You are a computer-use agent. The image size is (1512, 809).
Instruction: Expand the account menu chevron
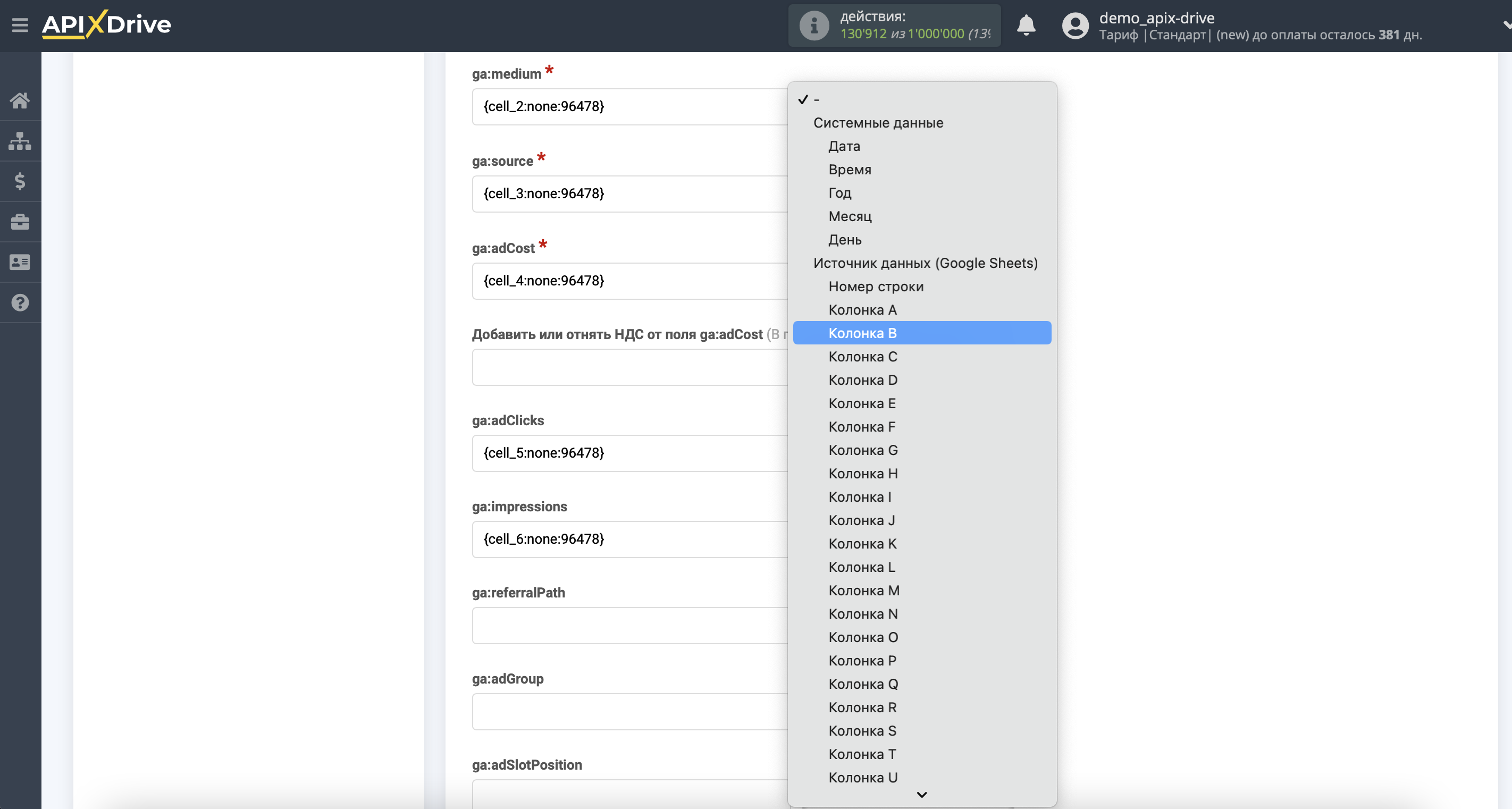tap(1506, 25)
